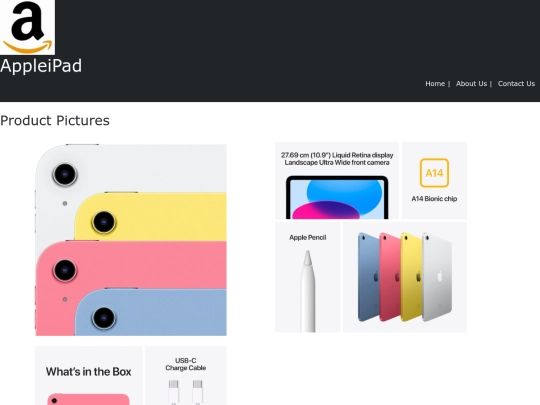Open the stacked colorful iPads camera image
The width and height of the screenshot is (540, 405).
(x=131, y=240)
